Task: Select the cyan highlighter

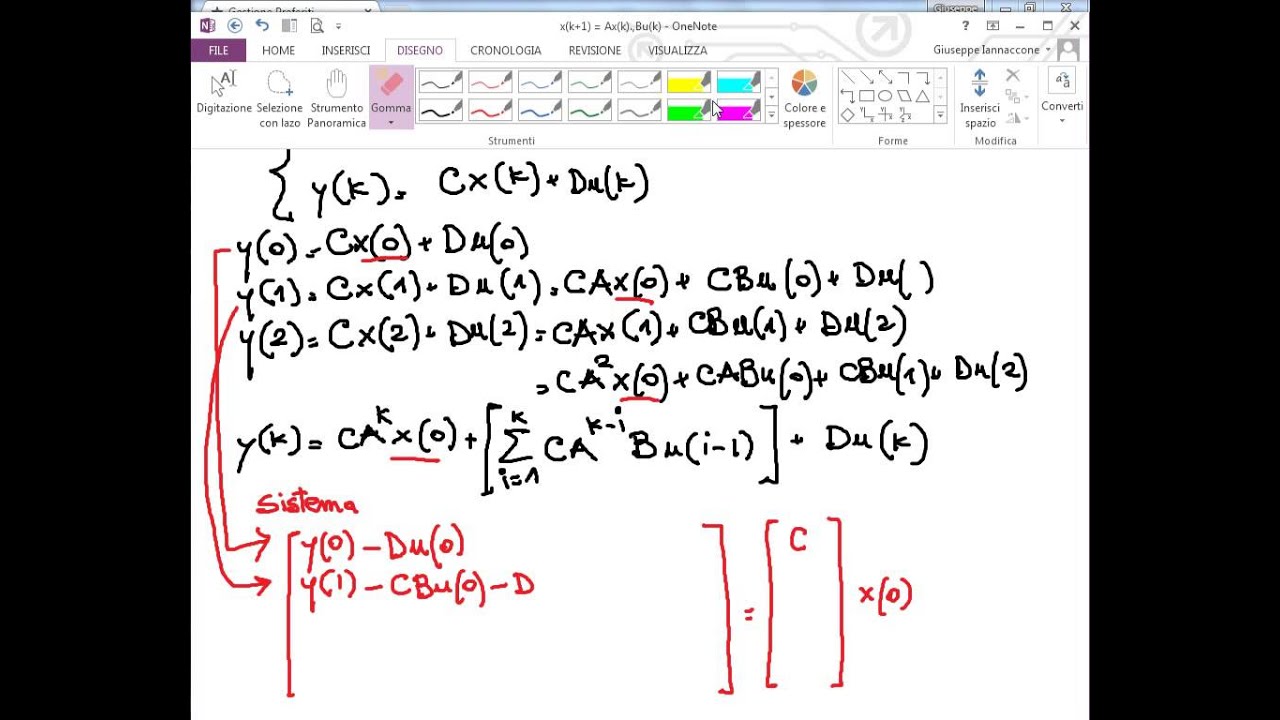Action: pos(739,82)
